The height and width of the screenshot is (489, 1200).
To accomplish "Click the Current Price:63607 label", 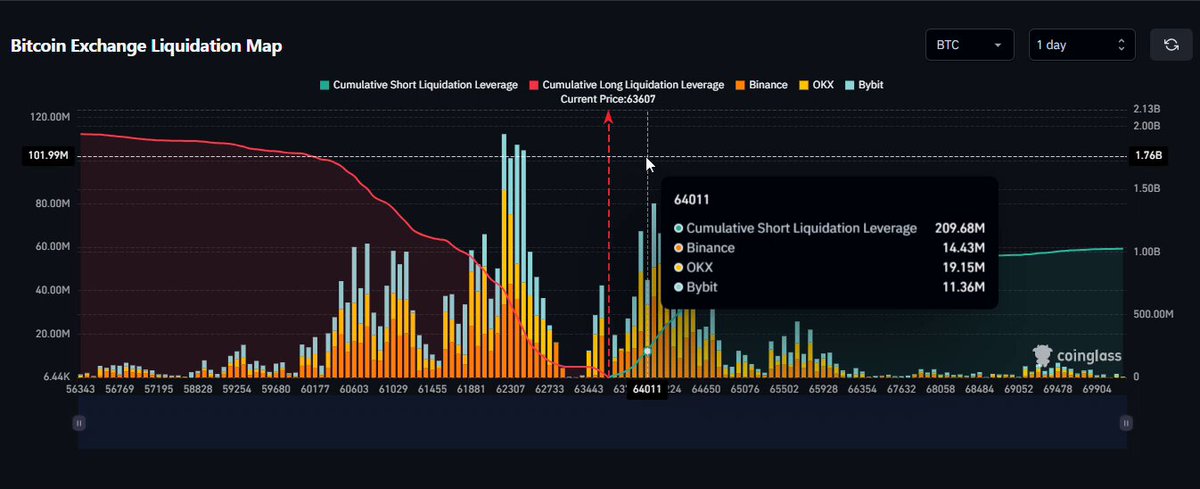I will coord(609,98).
